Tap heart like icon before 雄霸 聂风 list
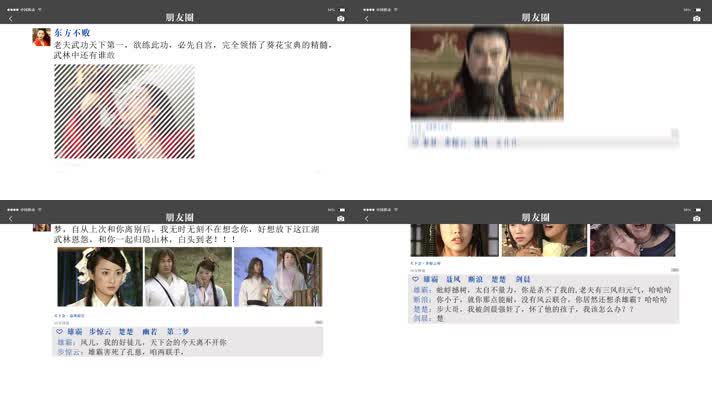Image resolution: width=712 pixels, height=400 pixels. coord(415,279)
